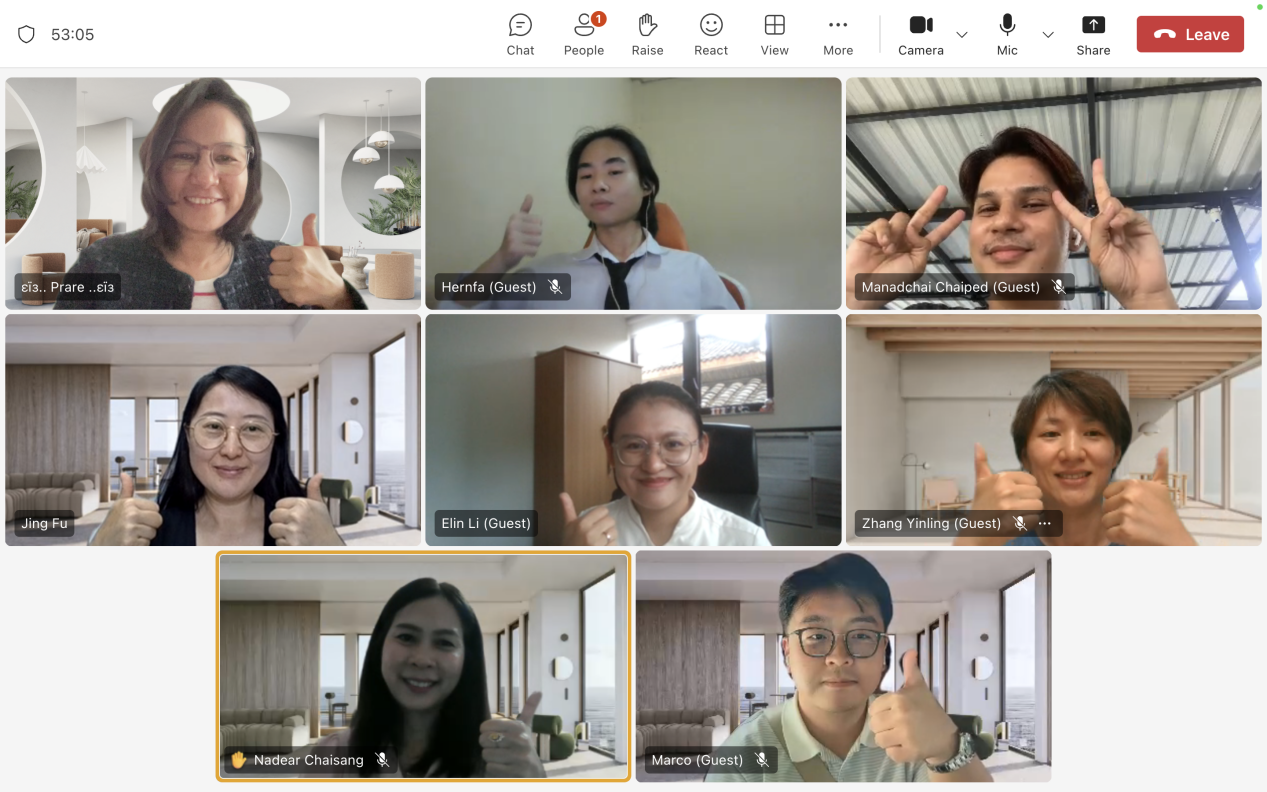This screenshot has width=1267, height=792.
Task: Leave the meeting
Action: [x=1190, y=35]
